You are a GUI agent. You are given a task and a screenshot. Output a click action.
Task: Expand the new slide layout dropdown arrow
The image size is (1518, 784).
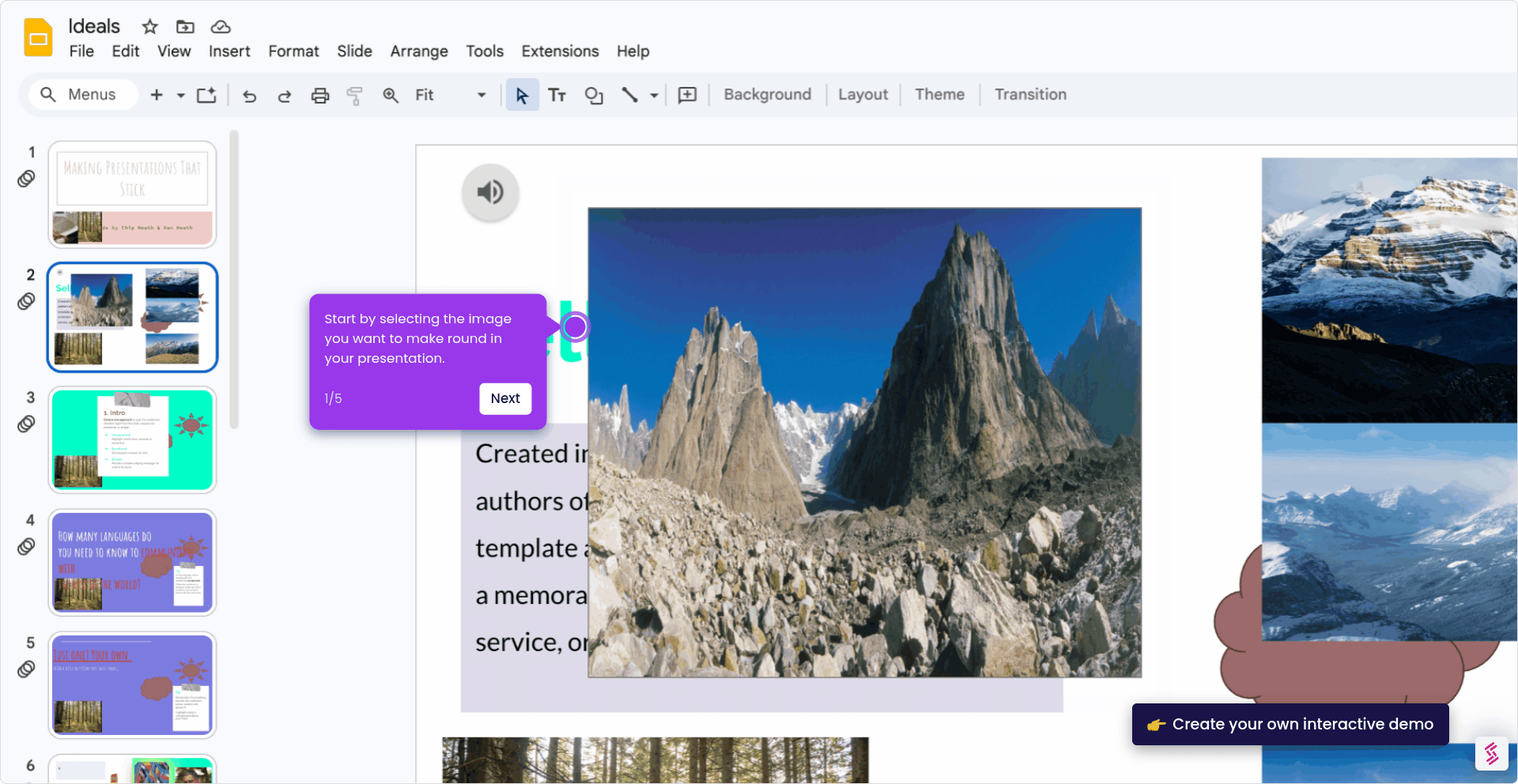coord(181,96)
